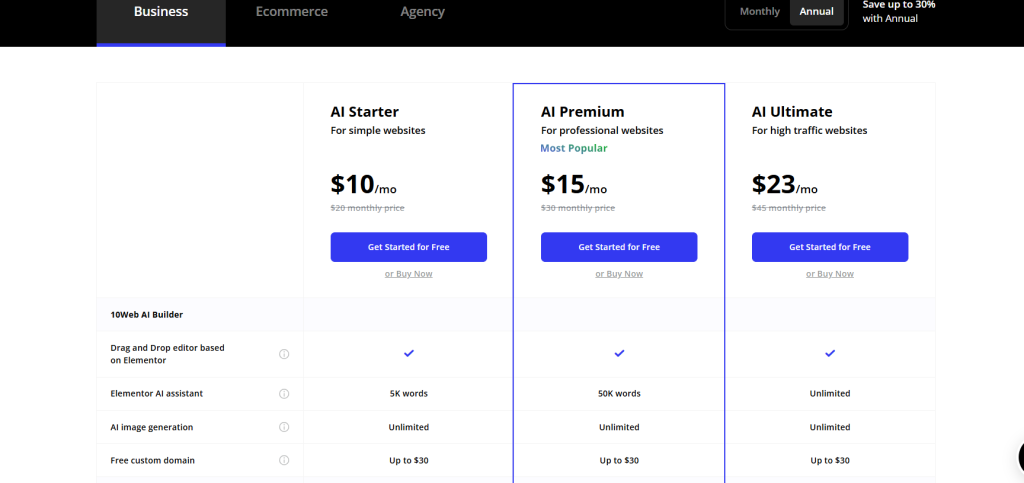Click the 10Web AI Builder section header
Screen dimensions: 1024x483
tap(147, 315)
